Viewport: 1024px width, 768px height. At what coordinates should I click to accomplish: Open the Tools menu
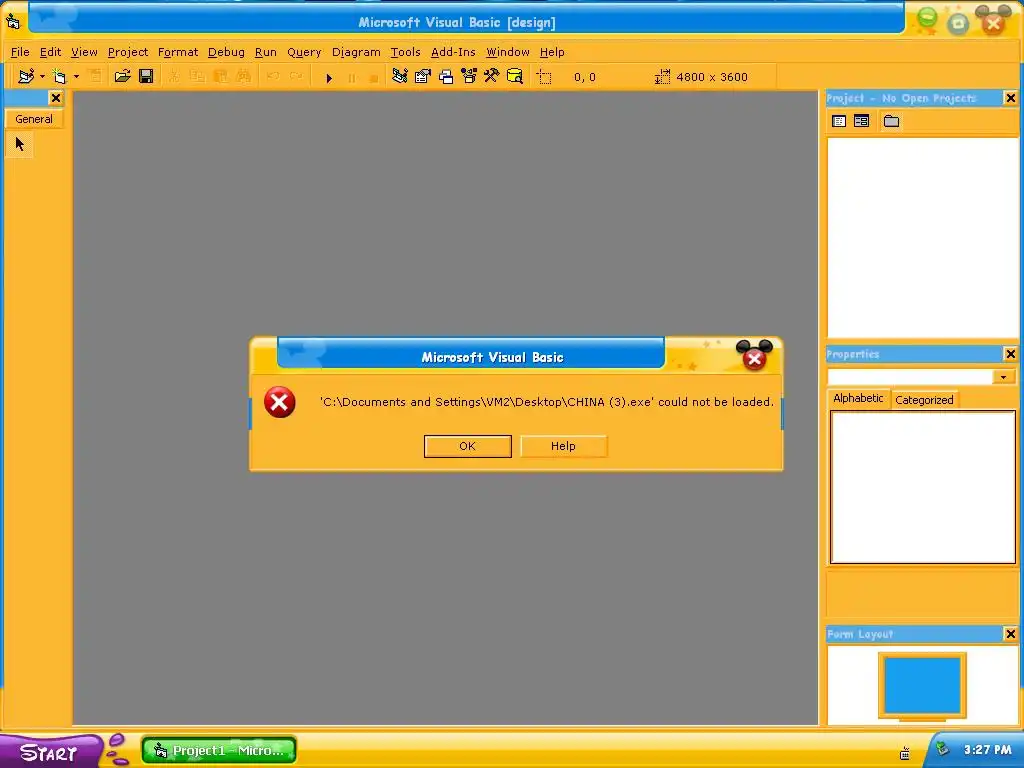(x=406, y=52)
